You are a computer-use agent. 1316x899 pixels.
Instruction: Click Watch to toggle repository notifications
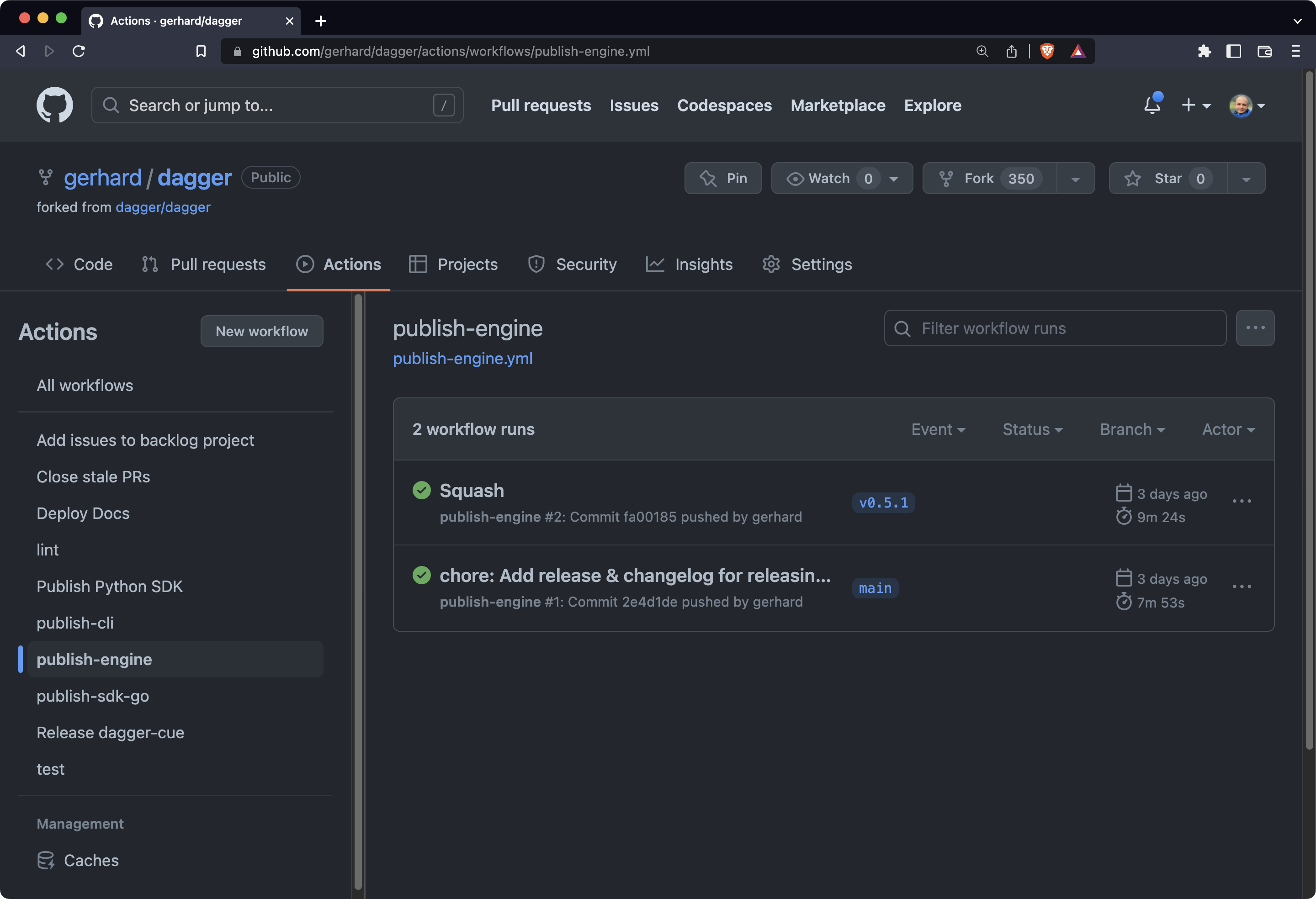pos(819,178)
